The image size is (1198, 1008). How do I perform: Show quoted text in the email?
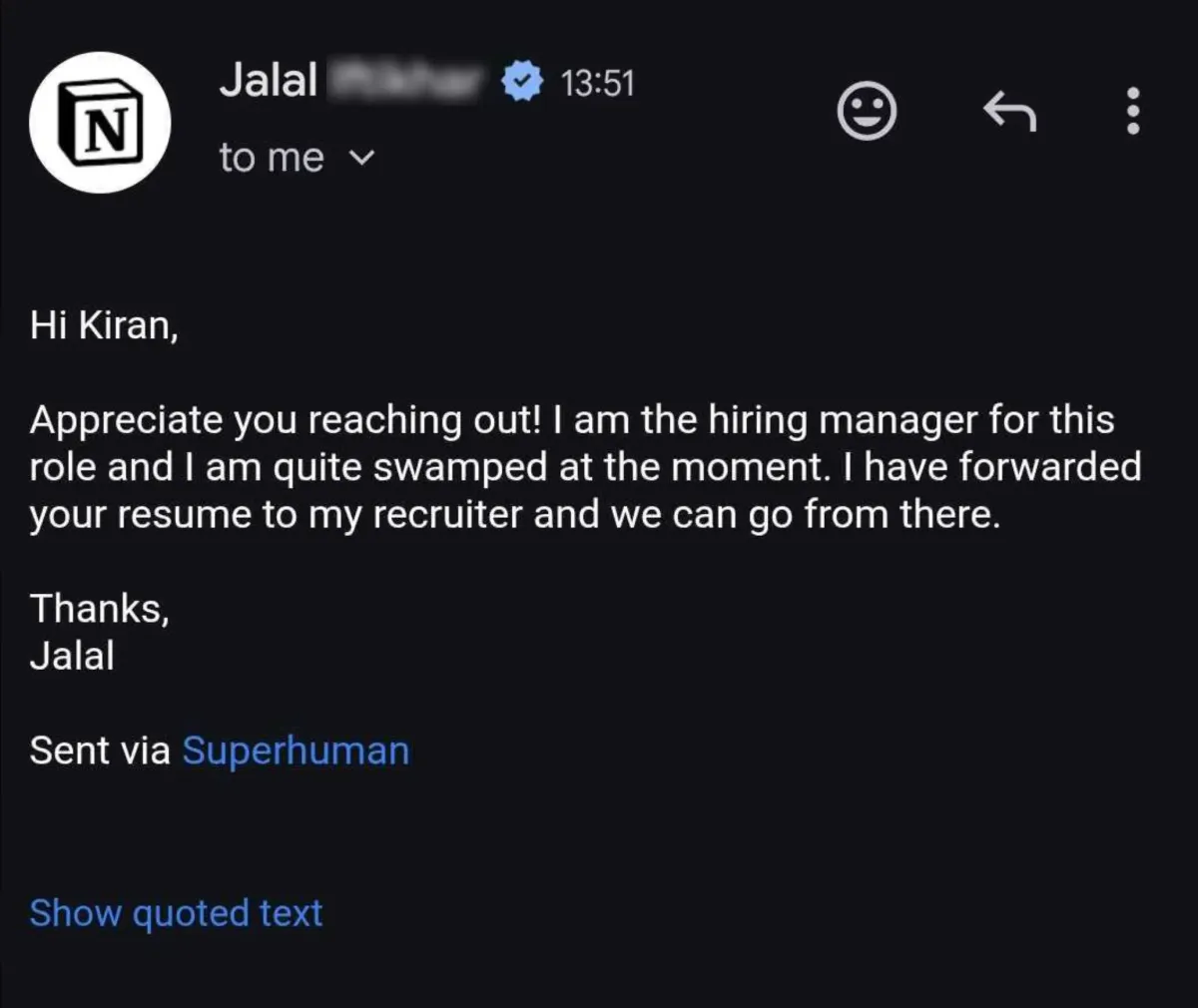point(176,913)
